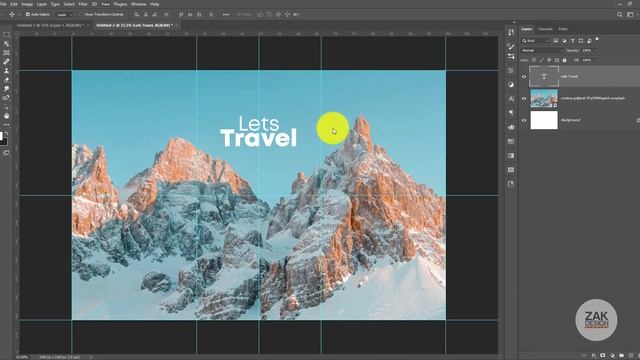The width and height of the screenshot is (640, 360).
Task: Filter layers for shape layers icon
Action: click(x=581, y=41)
